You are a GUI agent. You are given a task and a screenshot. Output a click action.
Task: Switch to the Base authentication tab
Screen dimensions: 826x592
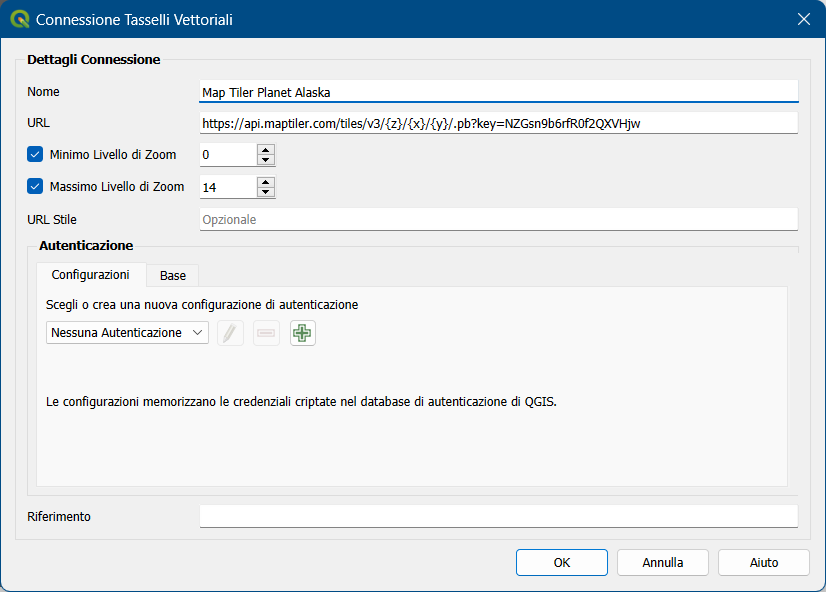173,276
